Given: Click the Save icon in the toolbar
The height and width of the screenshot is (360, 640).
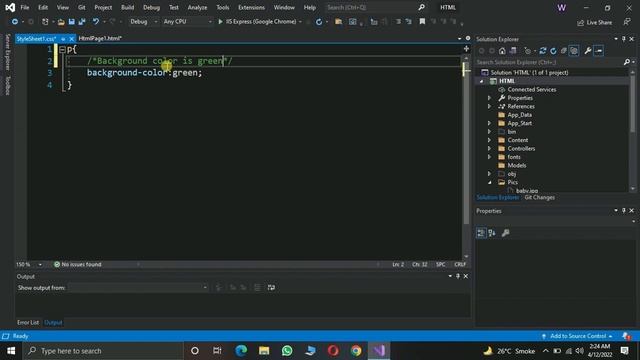Looking at the screenshot, I should 71,22.
